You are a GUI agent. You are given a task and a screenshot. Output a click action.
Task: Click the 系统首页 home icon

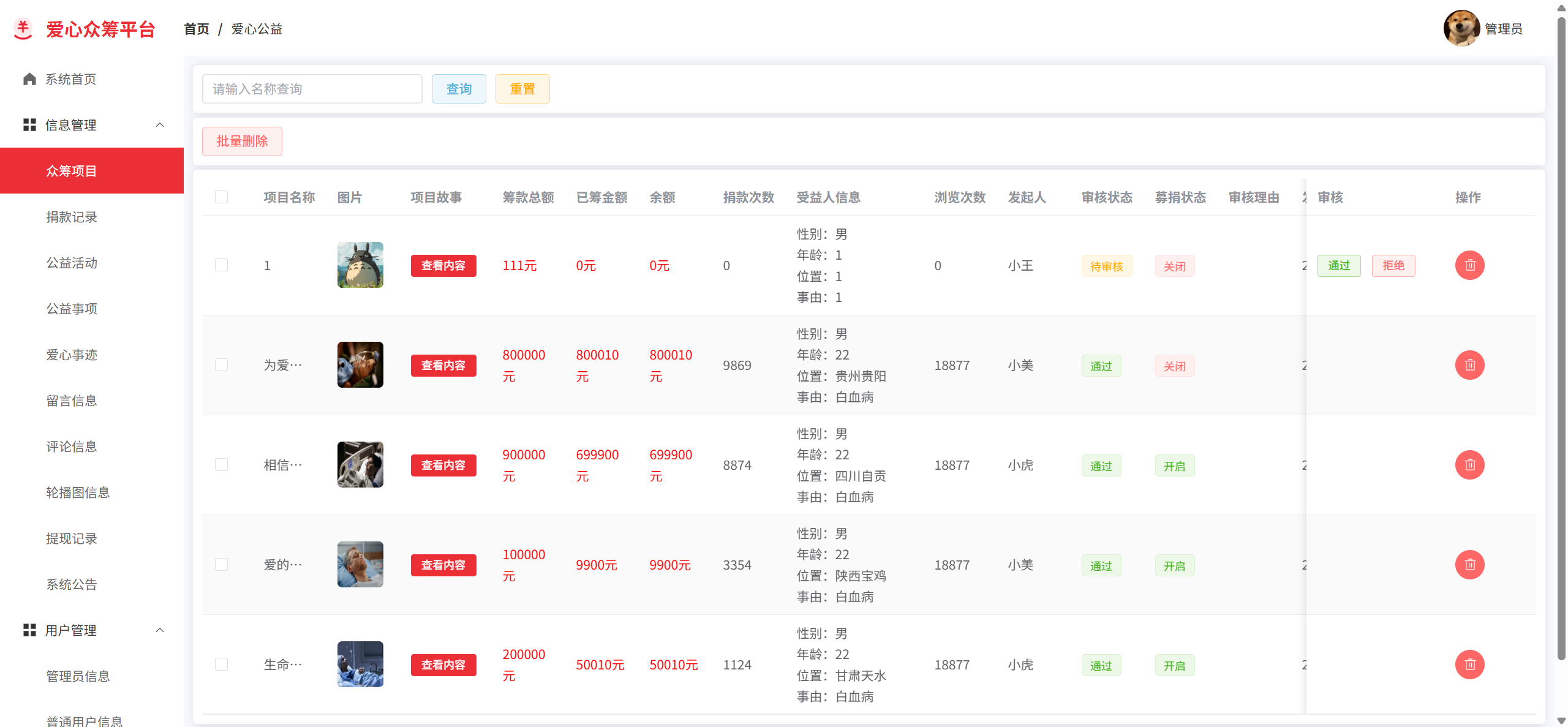[29, 79]
